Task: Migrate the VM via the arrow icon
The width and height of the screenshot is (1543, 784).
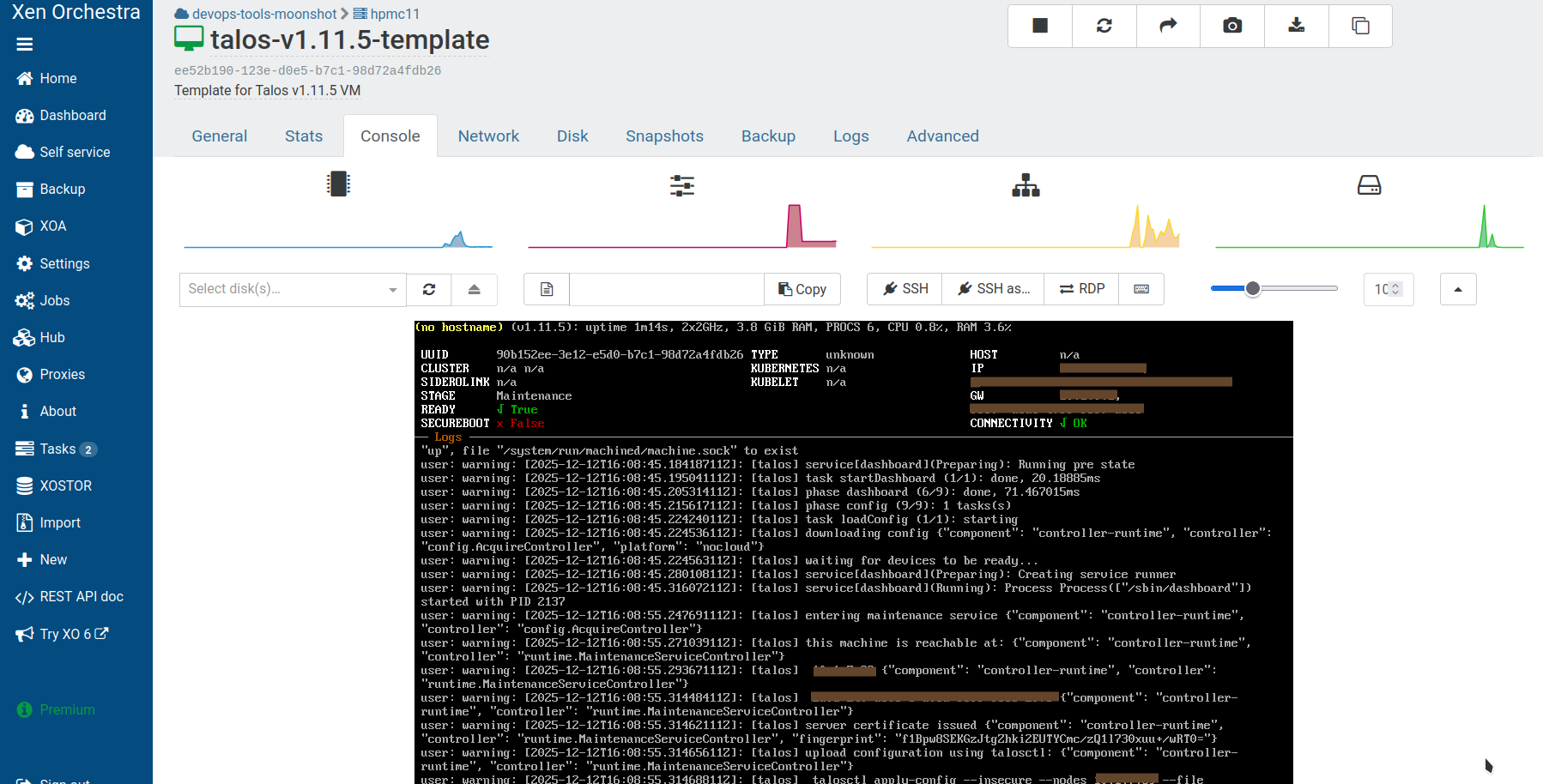Action: click(1167, 26)
